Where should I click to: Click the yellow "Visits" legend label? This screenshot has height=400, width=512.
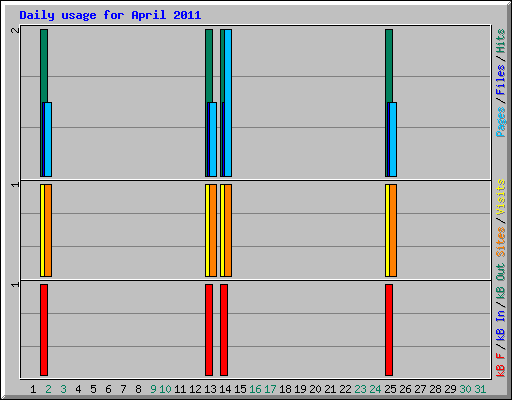(x=500, y=197)
